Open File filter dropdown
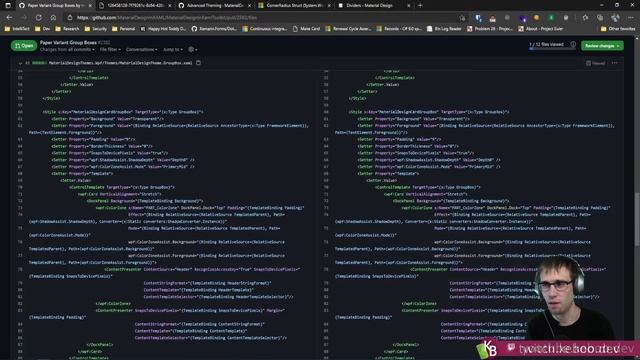640x360 pixels. 110,49
